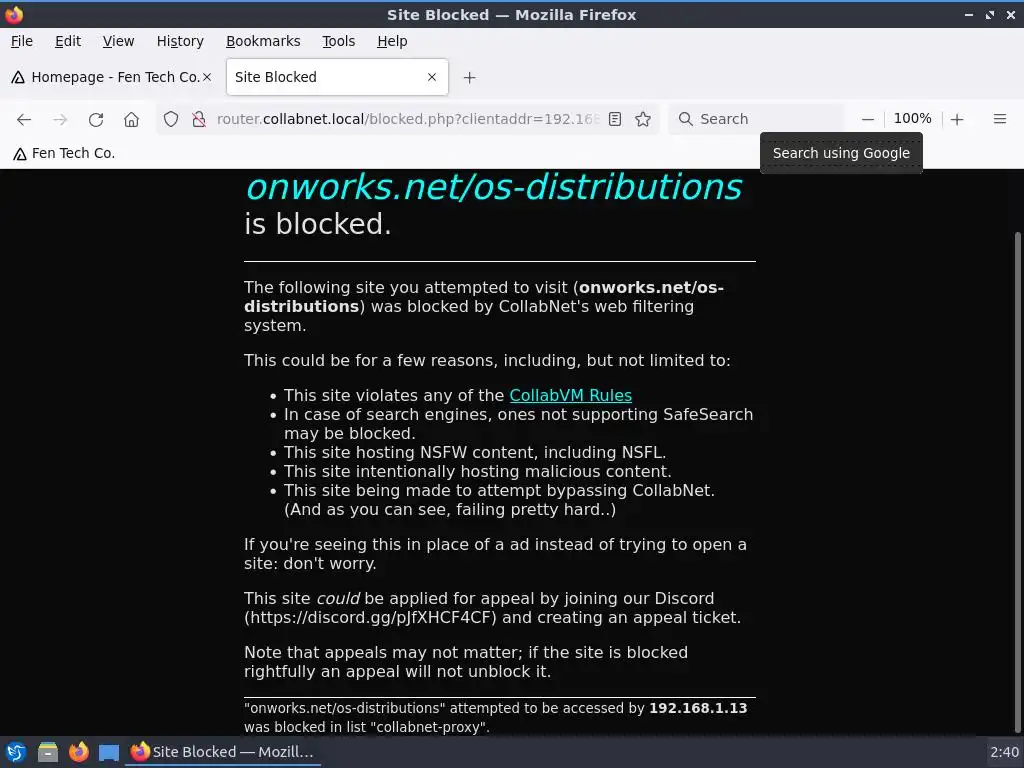Click the address bar URL field
Viewport: 1024px width, 768px height.
coord(408,120)
